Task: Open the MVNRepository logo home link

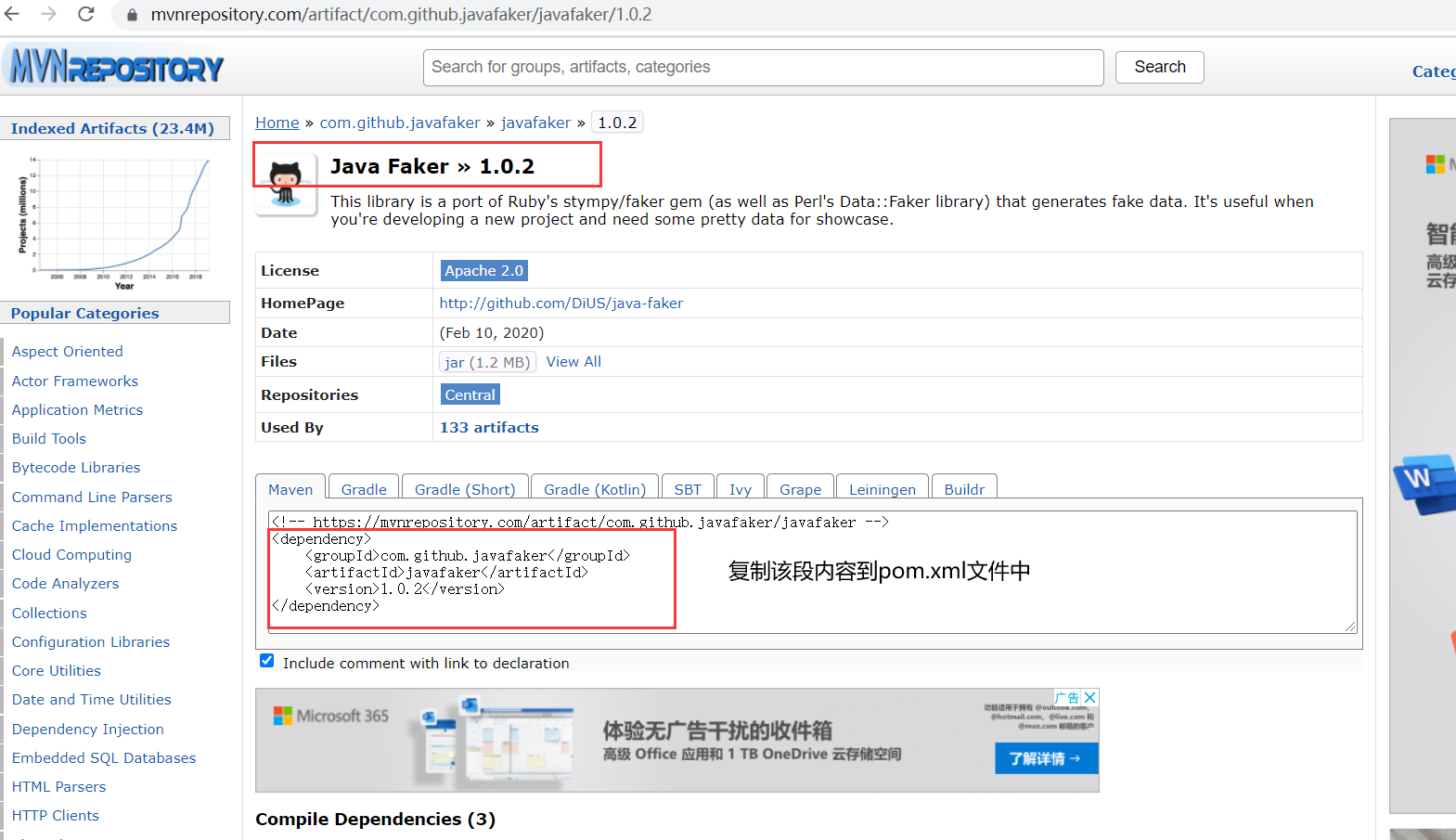Action: coord(115,67)
